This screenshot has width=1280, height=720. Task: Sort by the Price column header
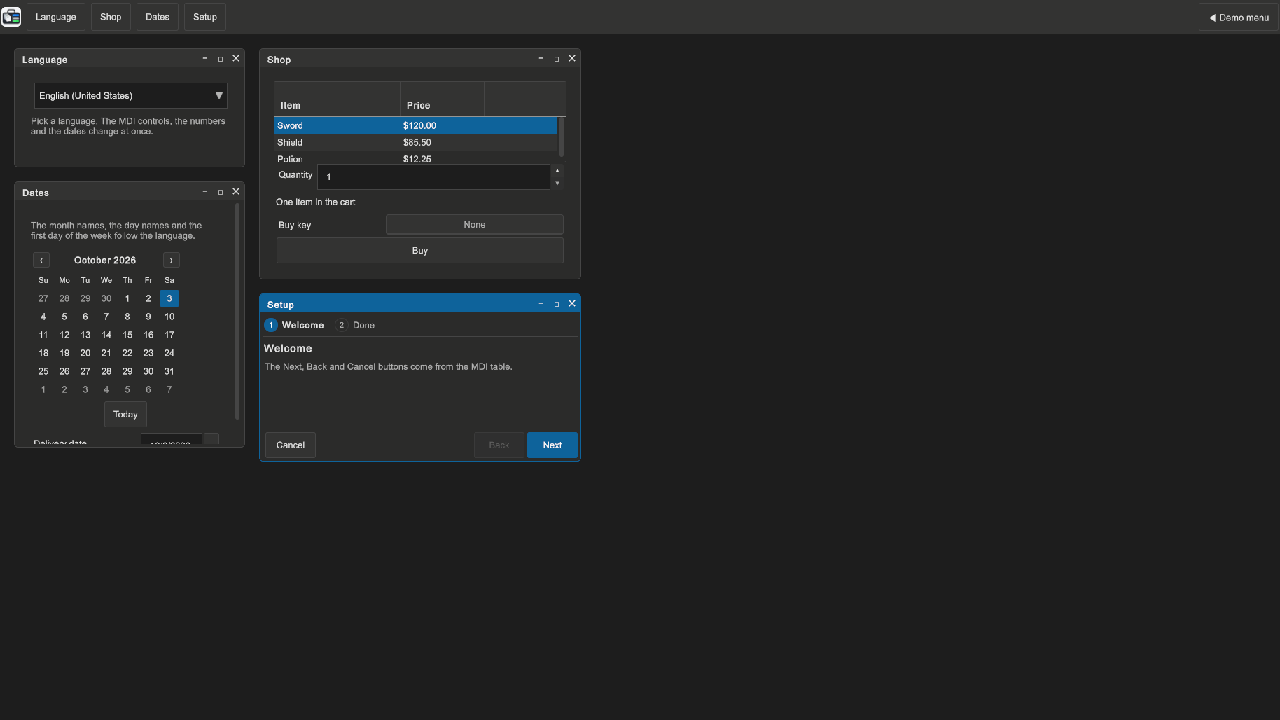tap(443, 99)
